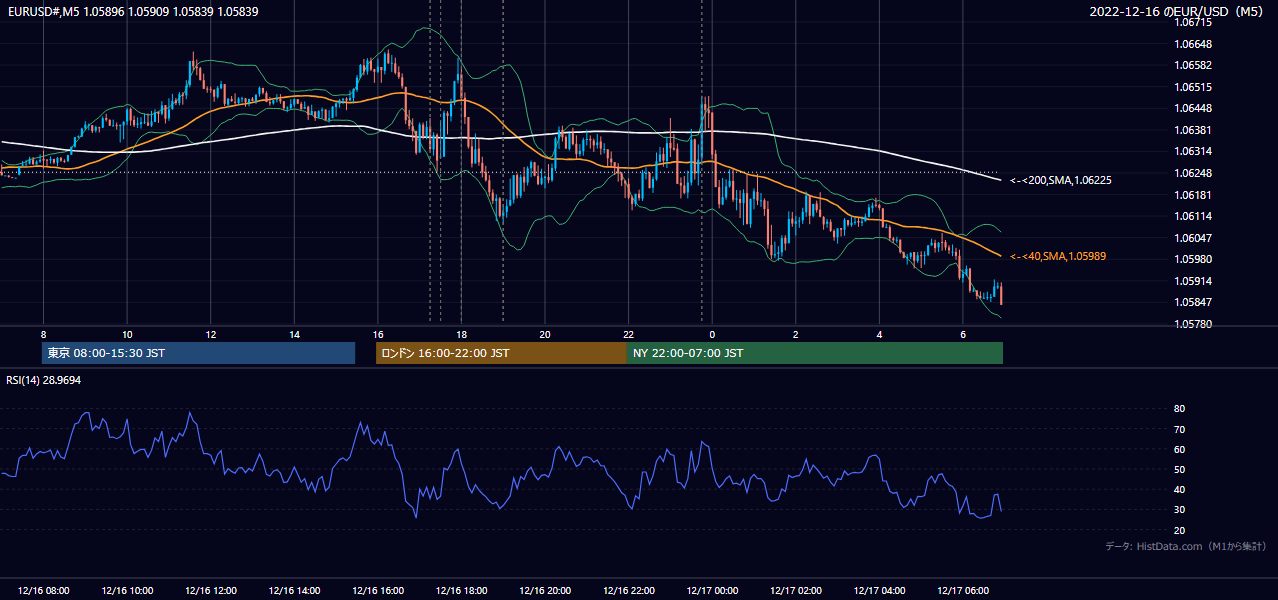1278x600 pixels.
Task: Click RSI scale value 20
Action: pos(1180,530)
